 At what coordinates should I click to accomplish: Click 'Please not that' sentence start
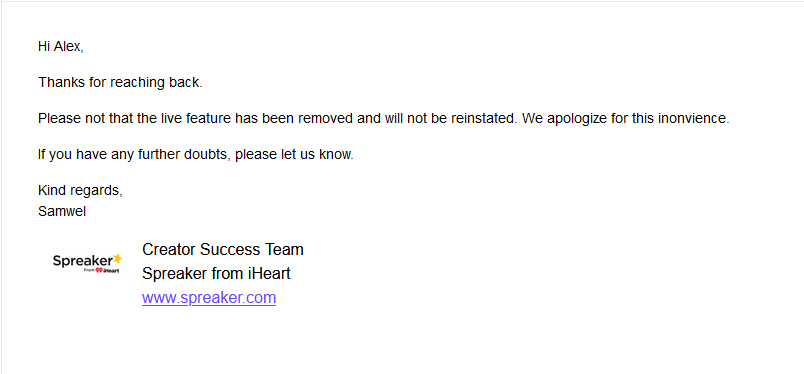point(85,119)
